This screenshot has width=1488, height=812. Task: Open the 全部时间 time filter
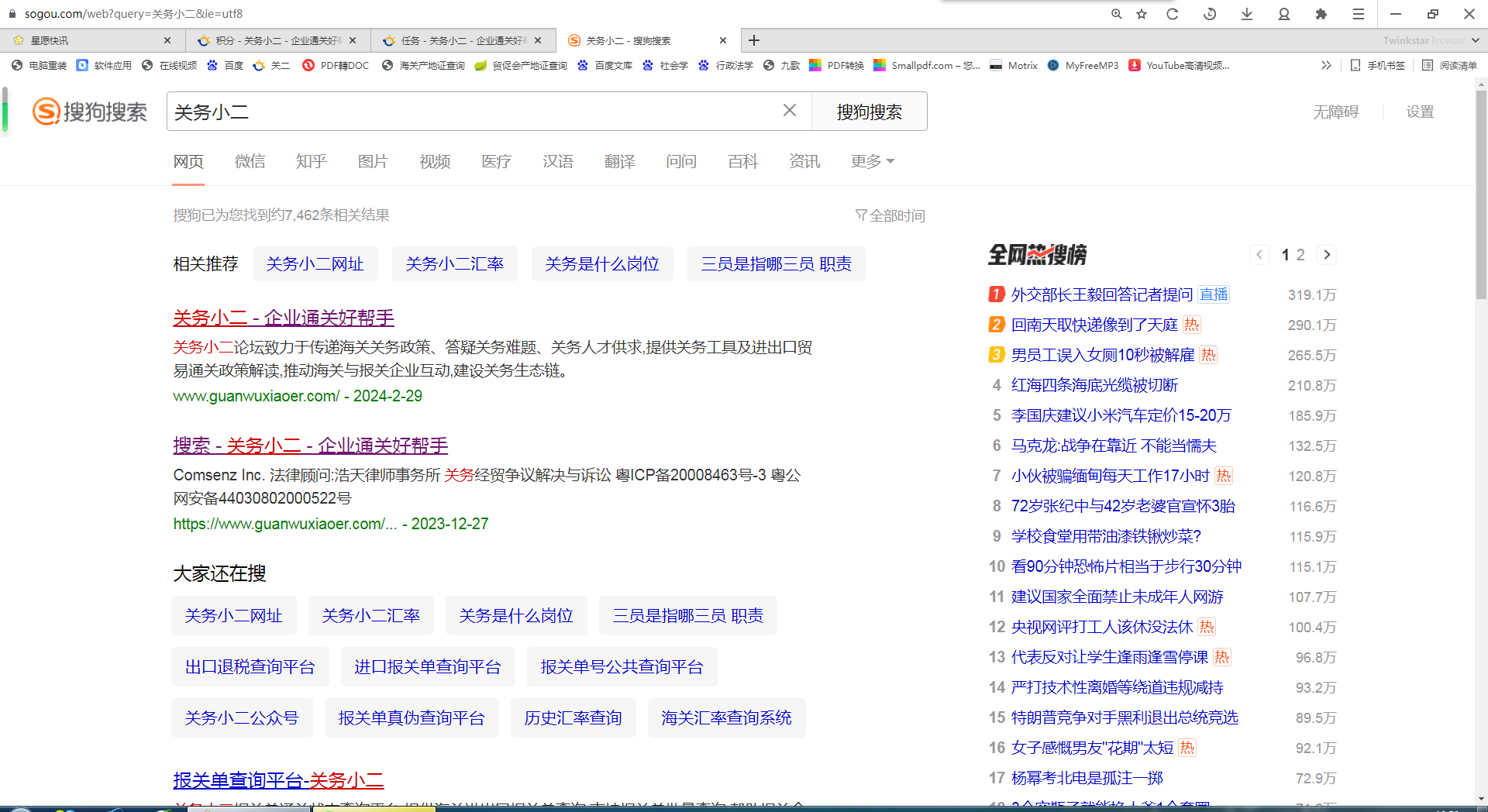pyautogui.click(x=890, y=215)
